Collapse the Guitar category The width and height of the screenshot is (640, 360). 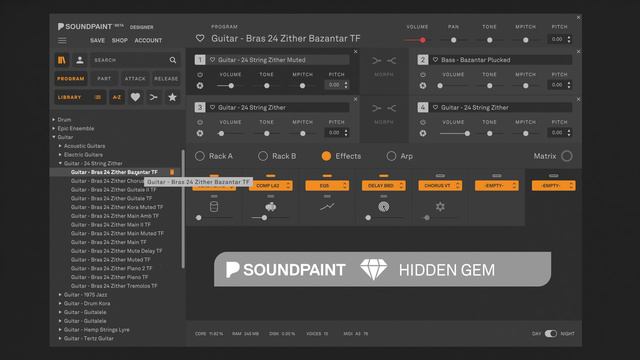point(53,137)
